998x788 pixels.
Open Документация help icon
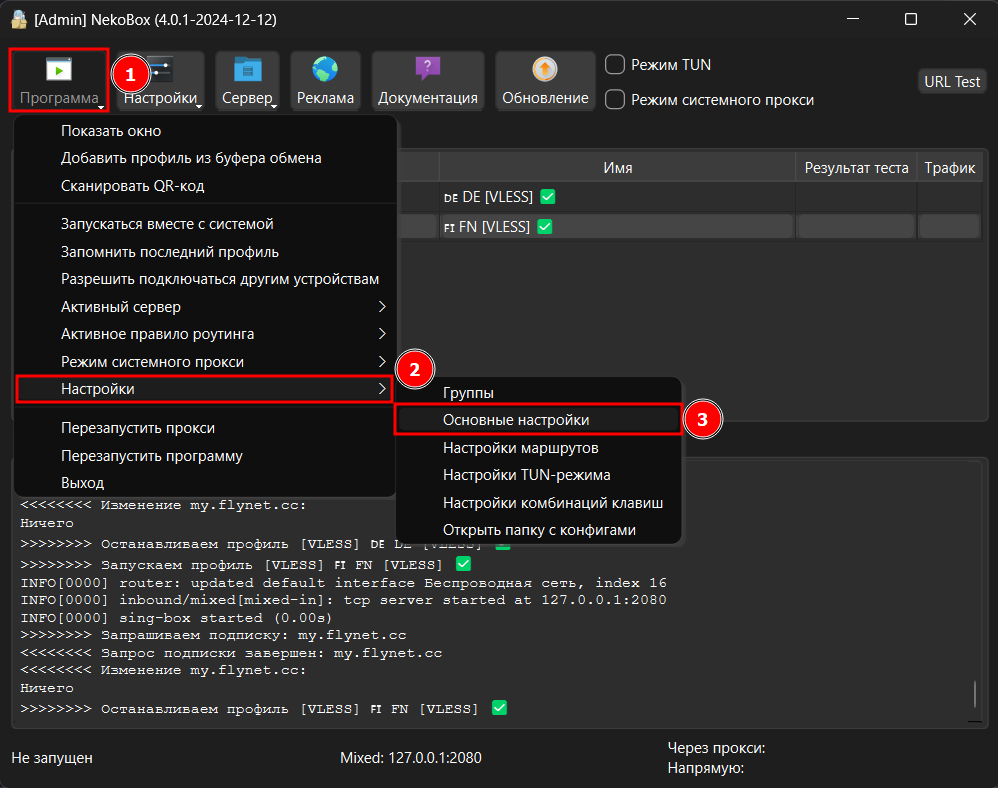click(x=427, y=70)
